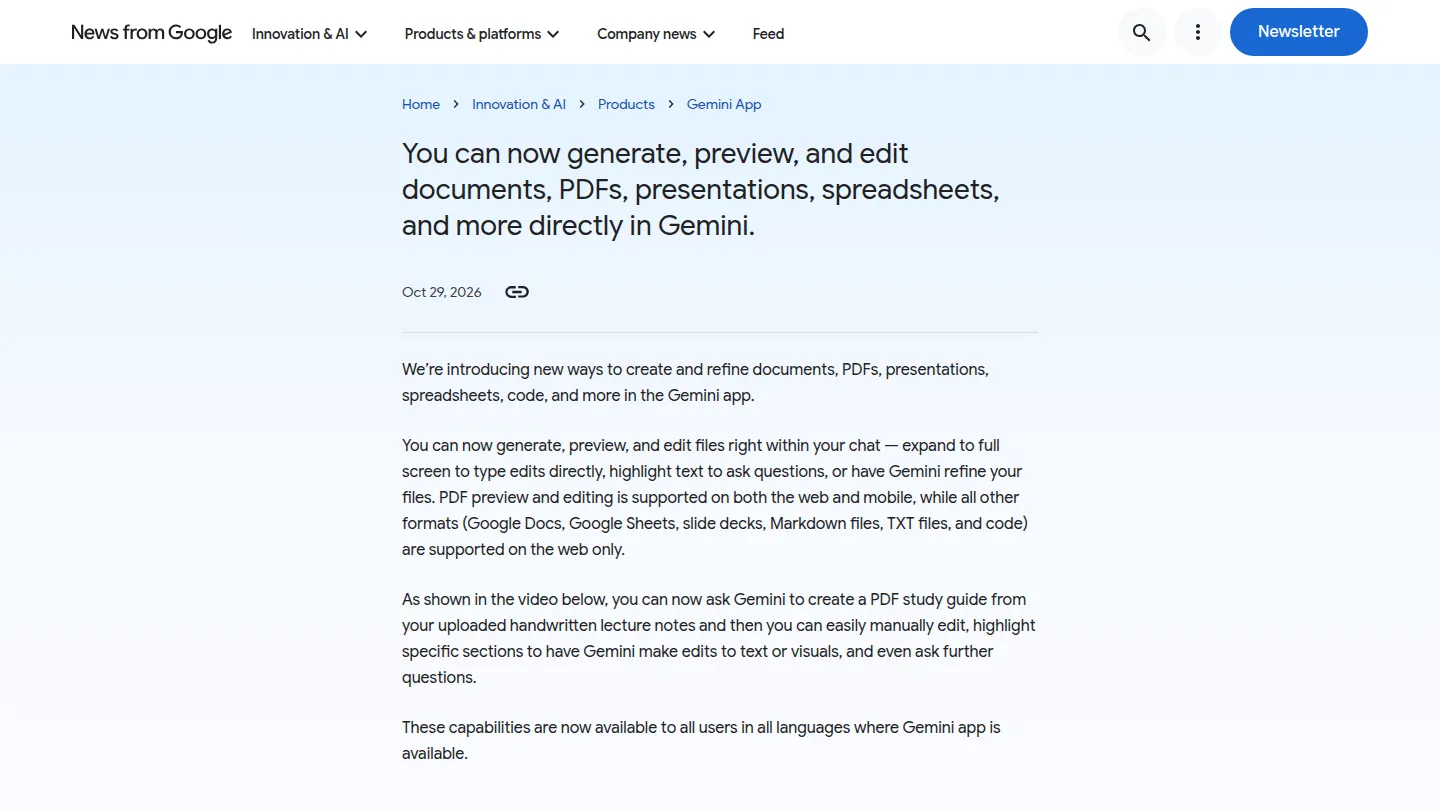Open the Innovation & AI breadcrumb link

[519, 104]
